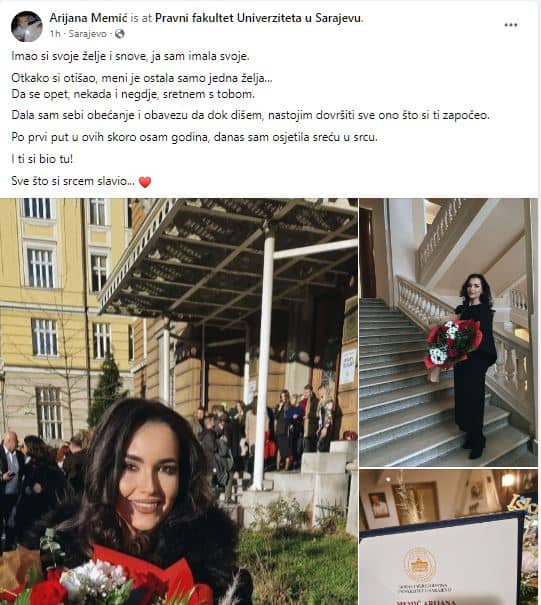Click the red and white bouquet on stairs
Image resolution: width=541 pixels, height=605 pixels.
pyautogui.click(x=452, y=344)
